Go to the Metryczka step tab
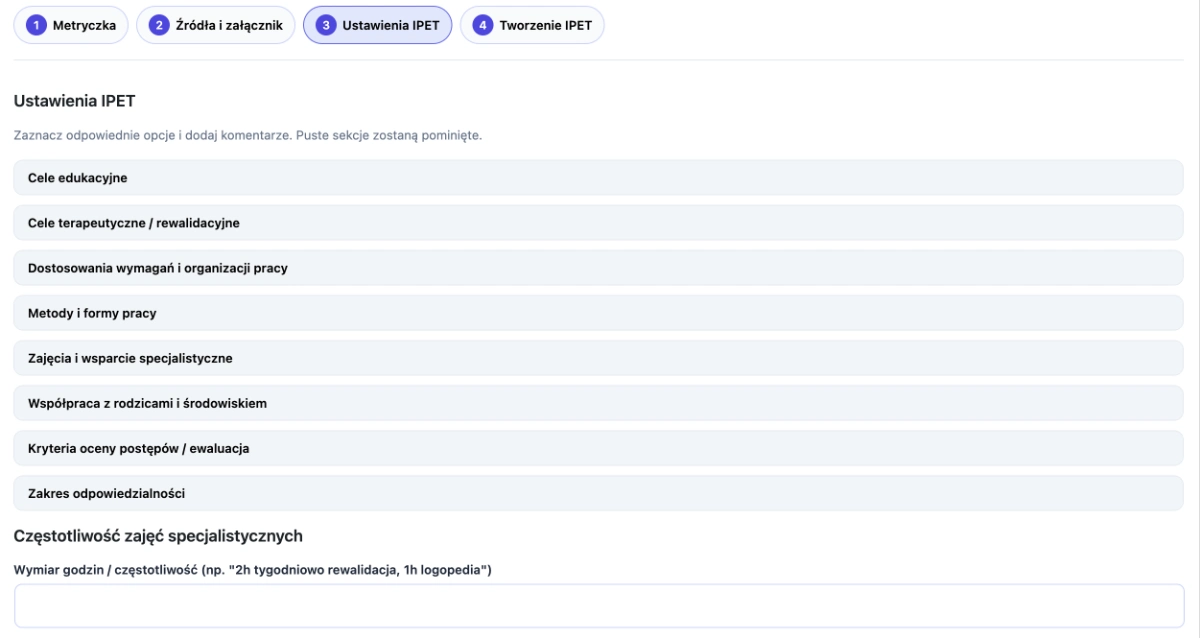Screen dimensions: 1200x638 83,26
